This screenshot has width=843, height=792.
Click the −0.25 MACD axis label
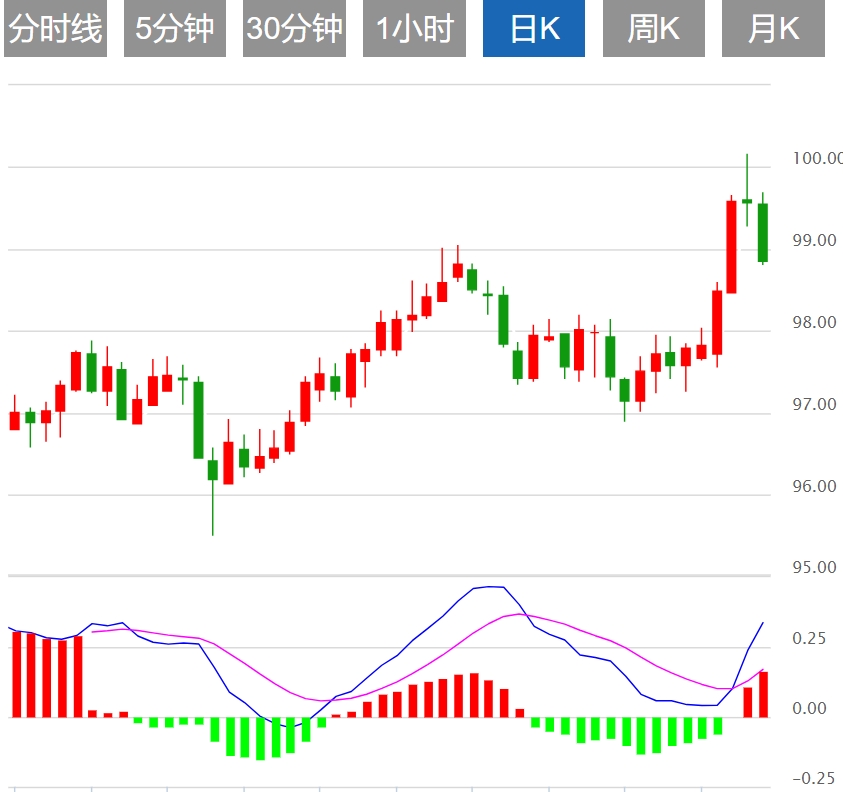tap(812, 778)
